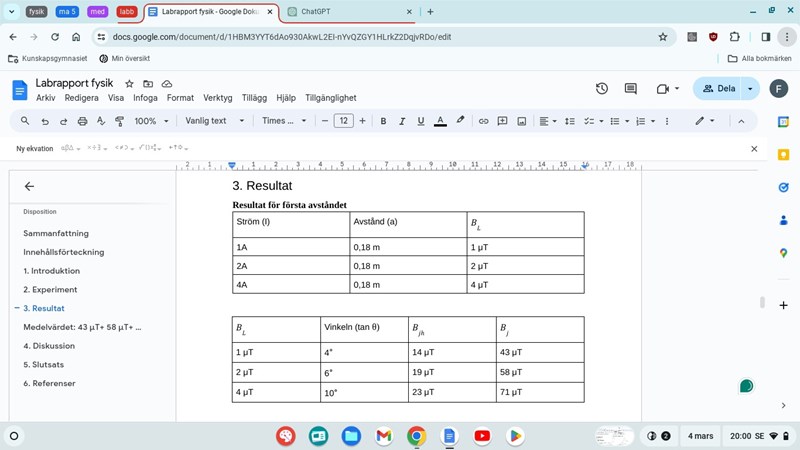This screenshot has width=800, height=450.
Task: Open the comments history icon
Action: tap(631, 89)
